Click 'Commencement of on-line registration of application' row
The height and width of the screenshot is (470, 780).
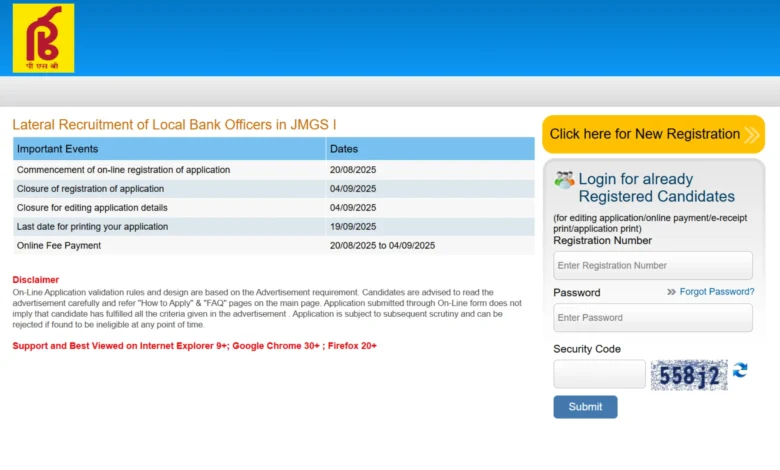pos(274,170)
